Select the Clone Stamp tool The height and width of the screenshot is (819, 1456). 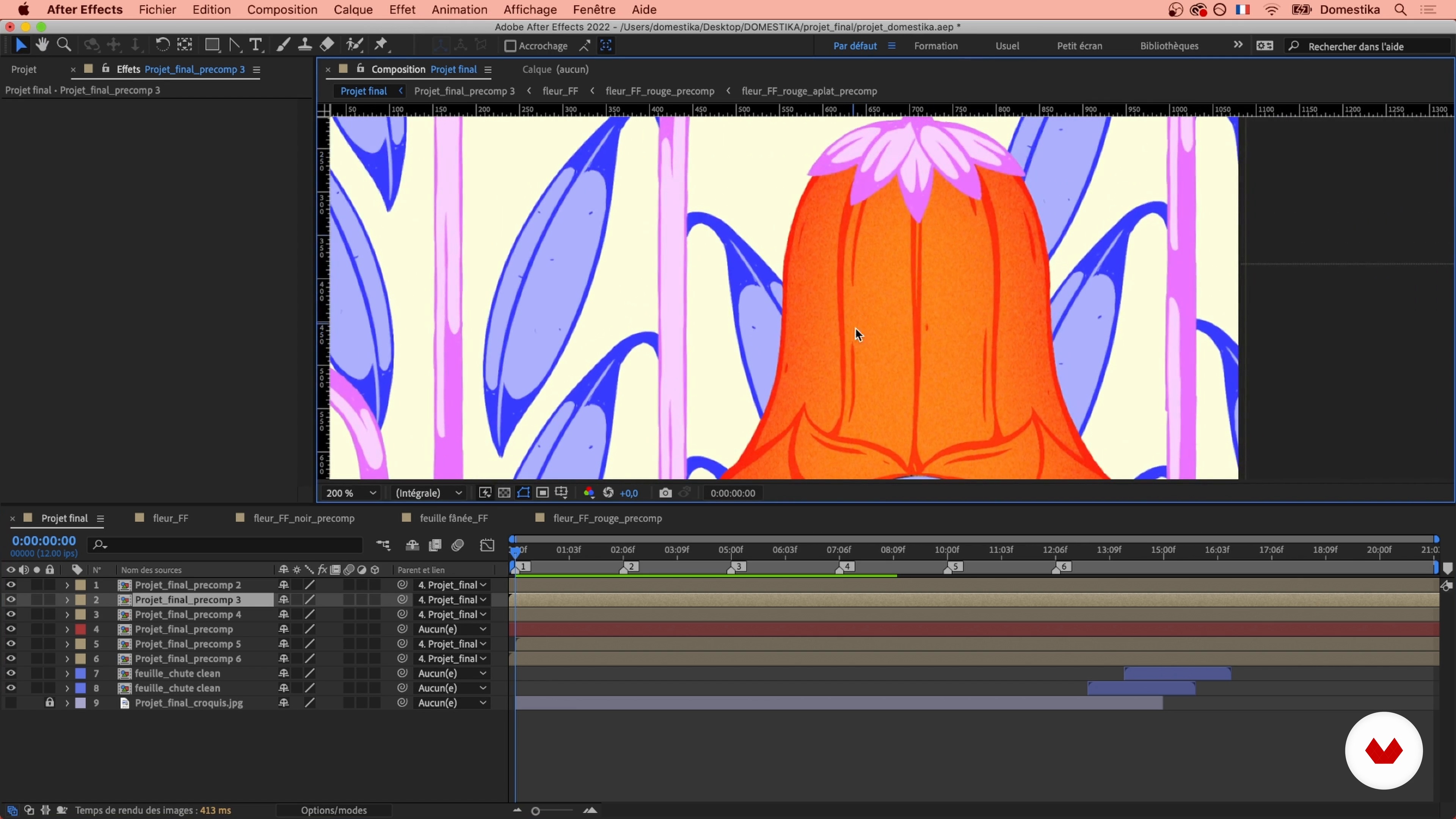coord(304,45)
